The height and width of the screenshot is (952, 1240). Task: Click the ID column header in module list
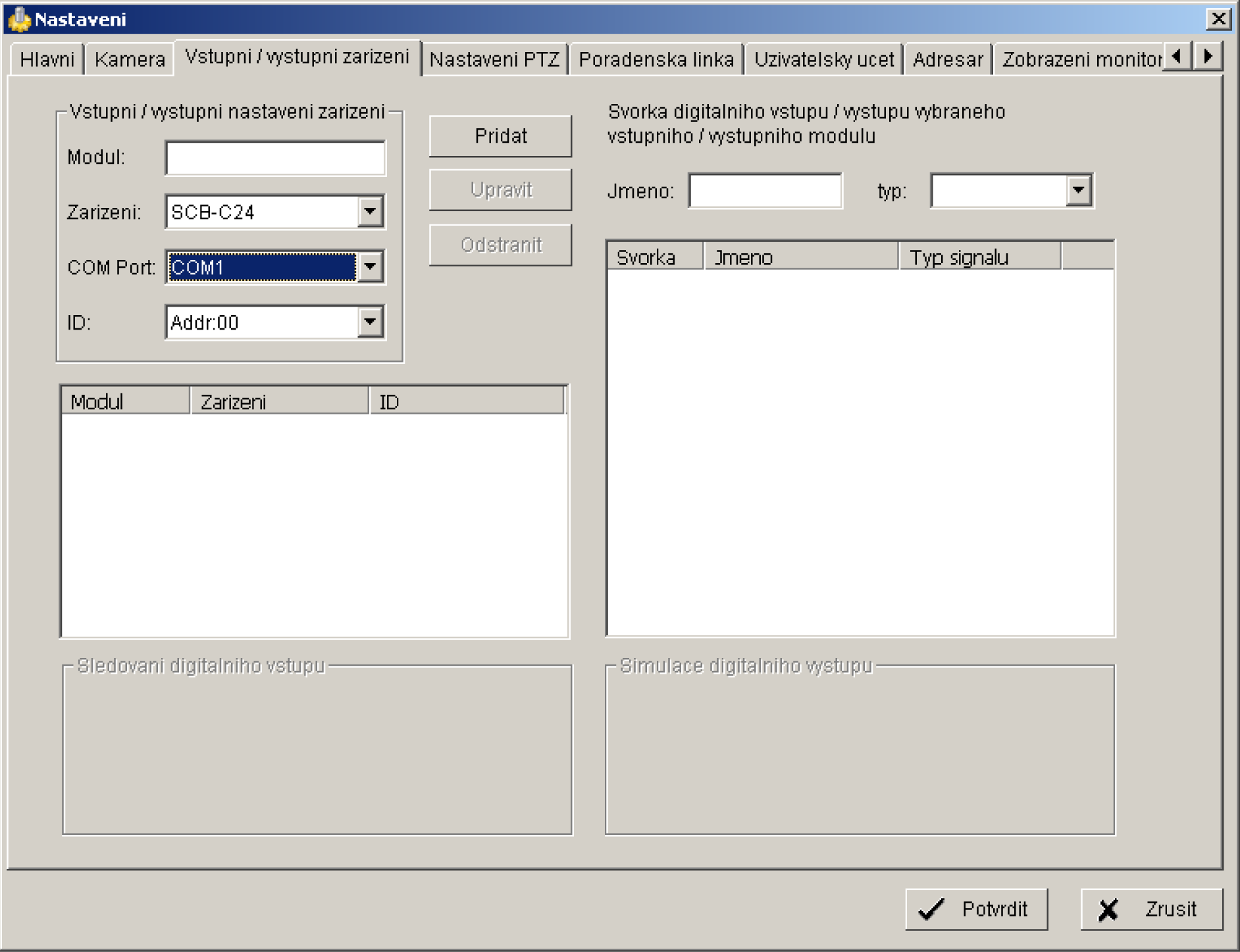[467, 401]
